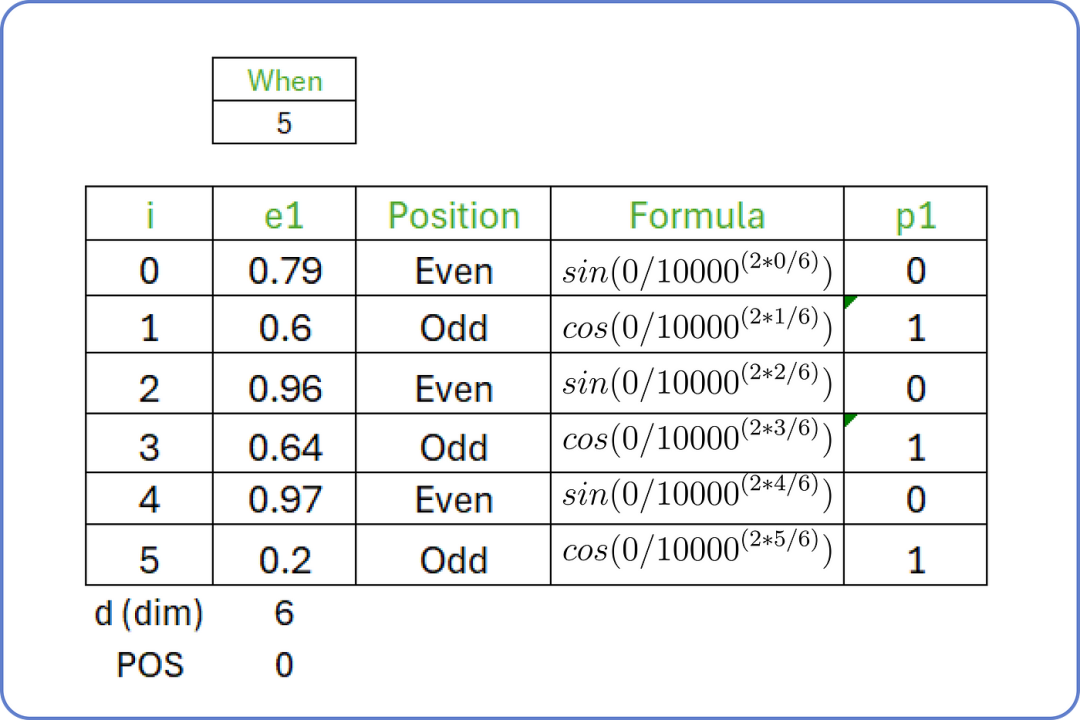Select the d (dim) value 6
Screen dimensions: 1080x720
point(284,613)
